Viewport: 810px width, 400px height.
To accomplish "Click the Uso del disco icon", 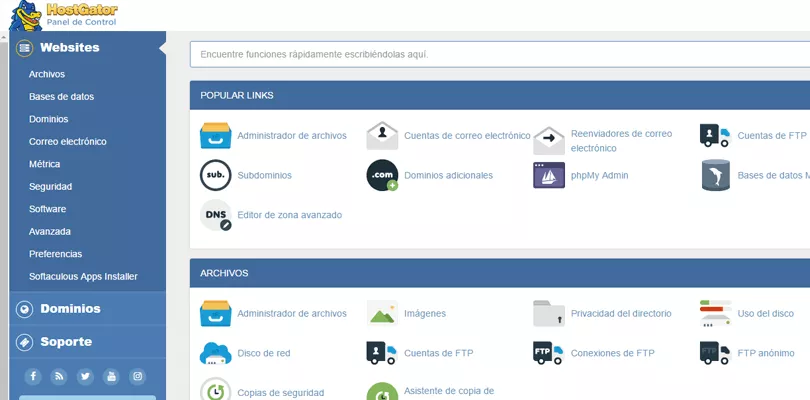I will 715,313.
